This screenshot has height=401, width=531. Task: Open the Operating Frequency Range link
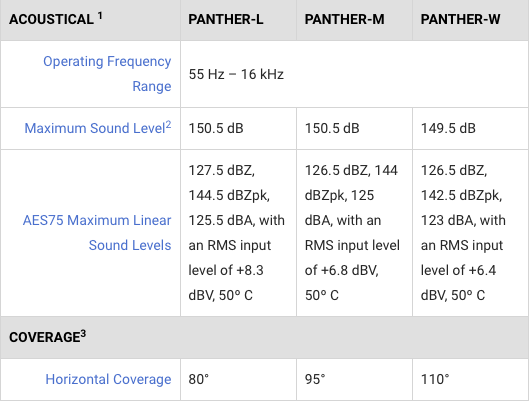click(x=107, y=74)
